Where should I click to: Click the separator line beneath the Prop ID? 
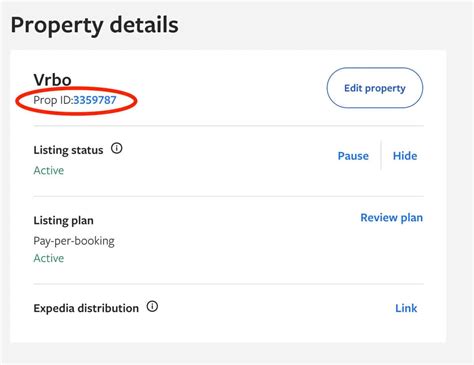(x=229, y=126)
